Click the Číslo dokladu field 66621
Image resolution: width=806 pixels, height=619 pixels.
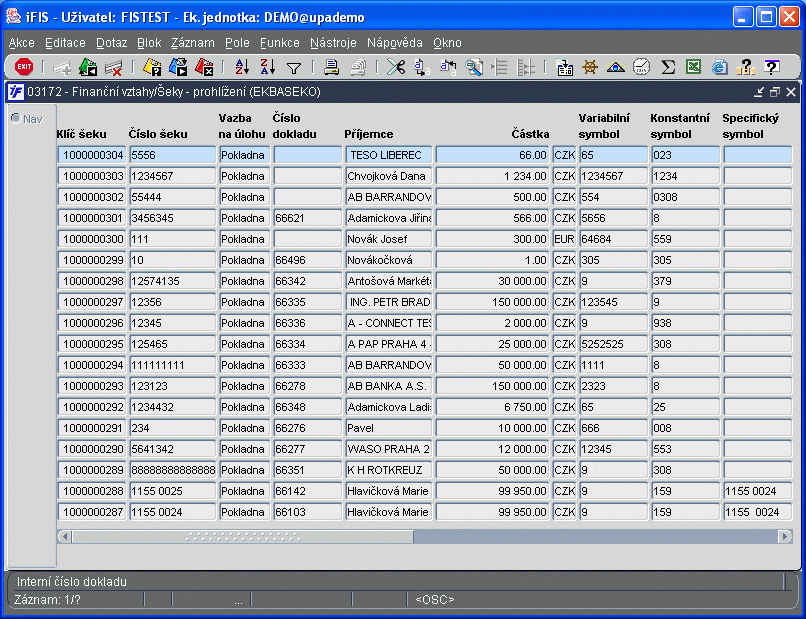(307, 218)
